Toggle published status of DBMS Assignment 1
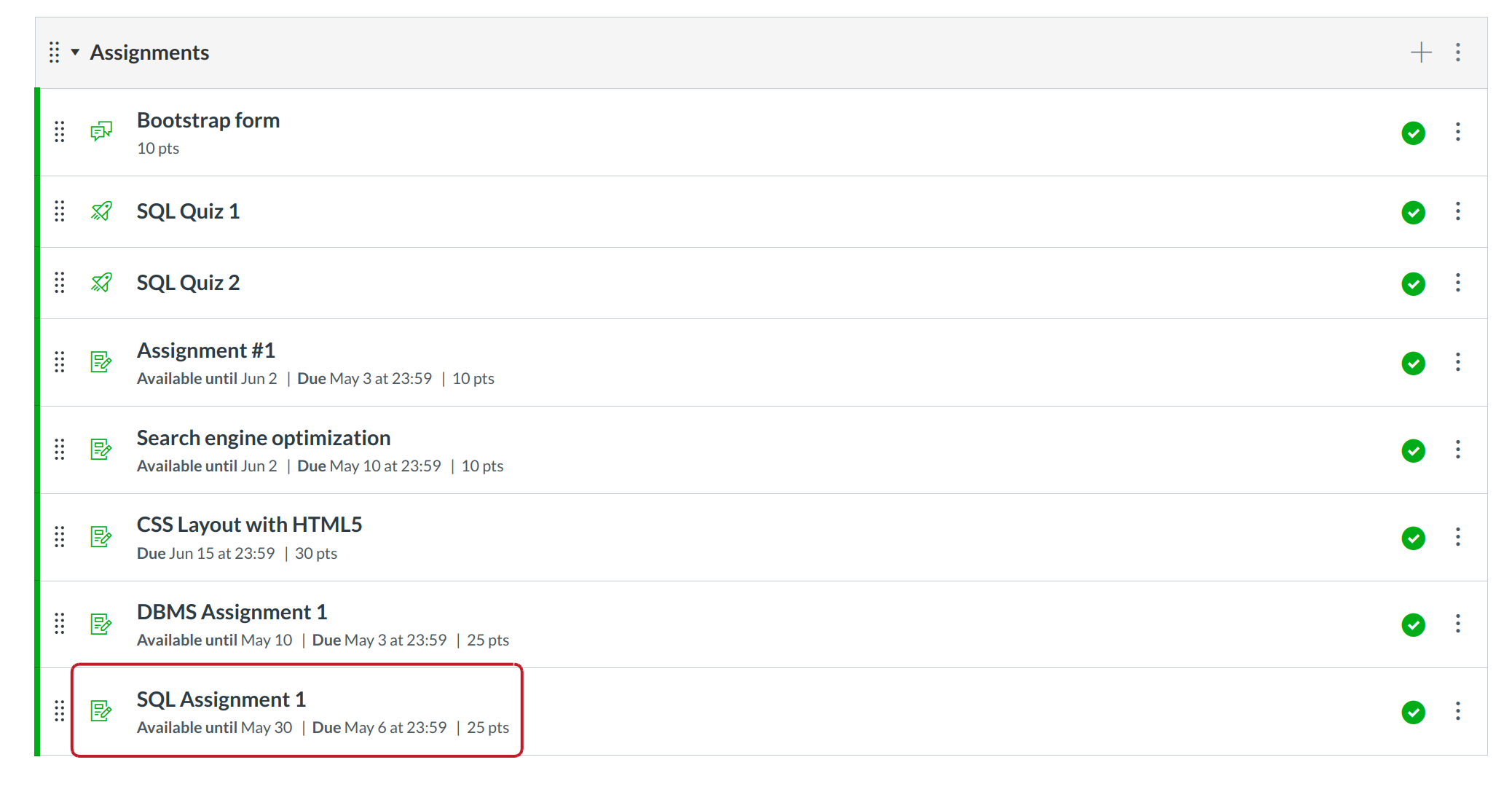Screen dimensions: 1512x800 [1413, 624]
